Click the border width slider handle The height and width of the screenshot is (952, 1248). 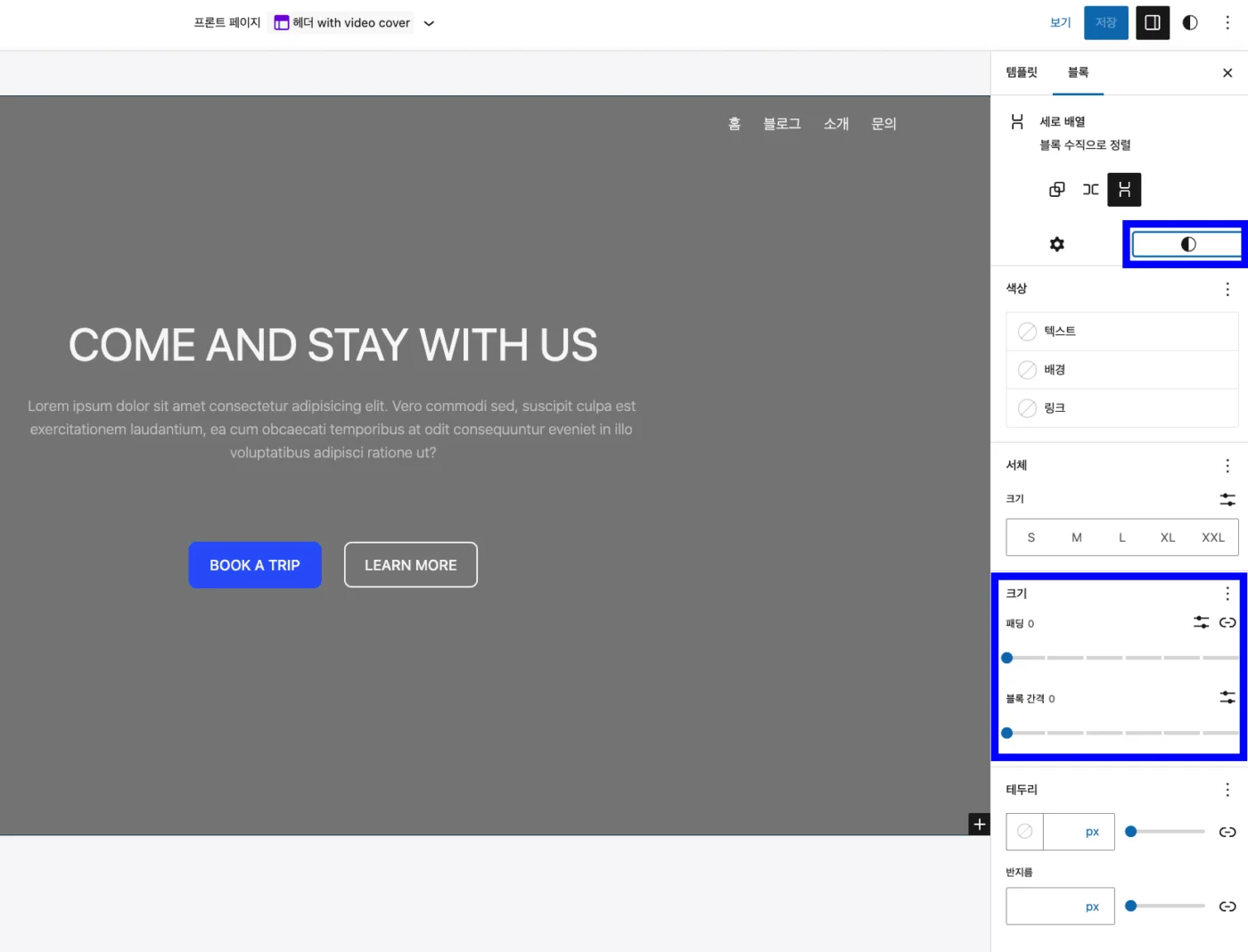[1131, 832]
